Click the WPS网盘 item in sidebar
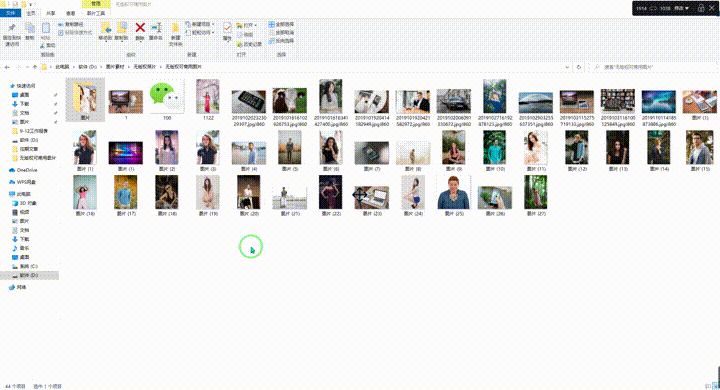Viewport: 720px width, 390px height. coord(23,182)
